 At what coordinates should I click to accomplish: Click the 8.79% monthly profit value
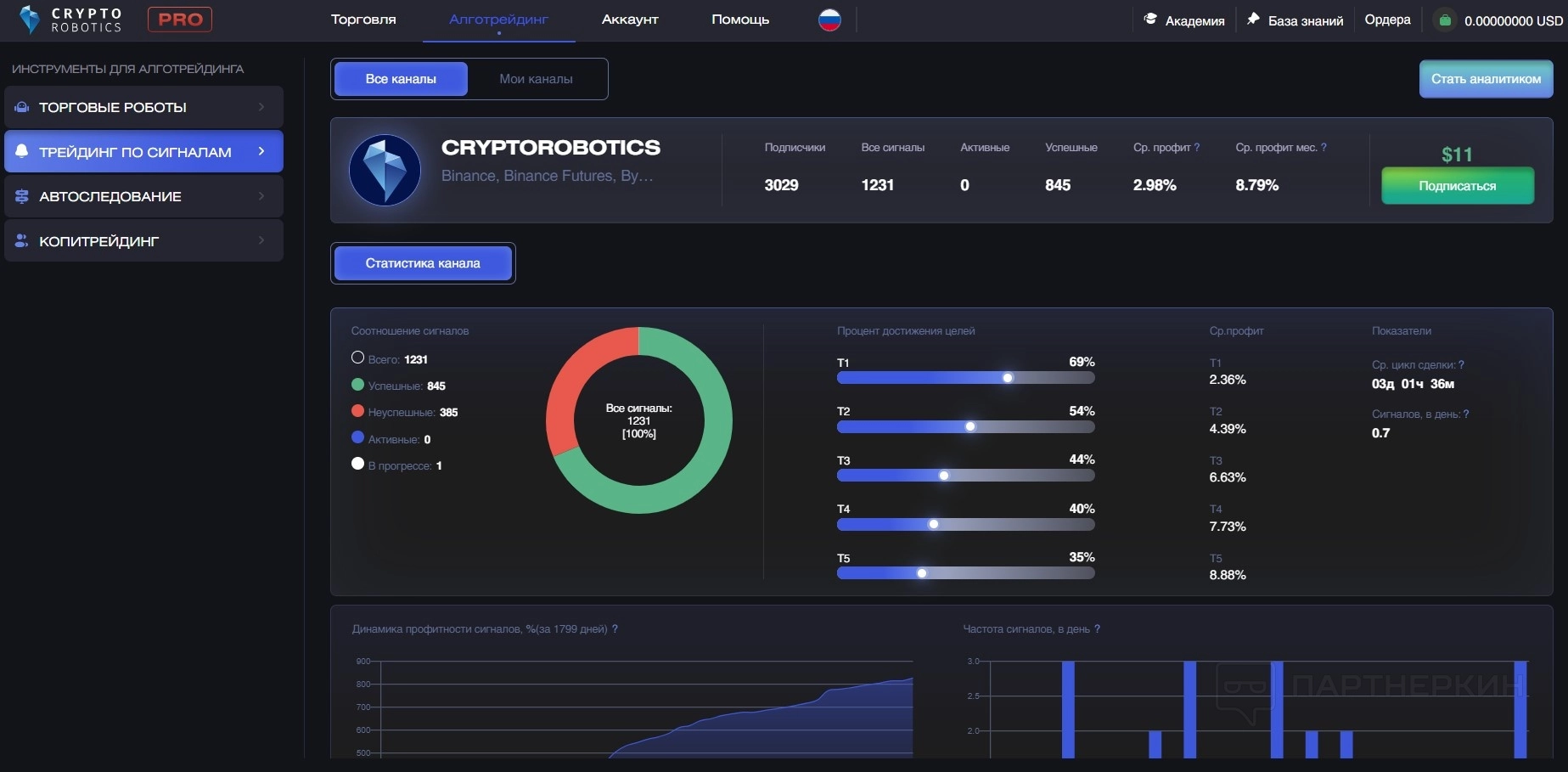click(x=1257, y=185)
